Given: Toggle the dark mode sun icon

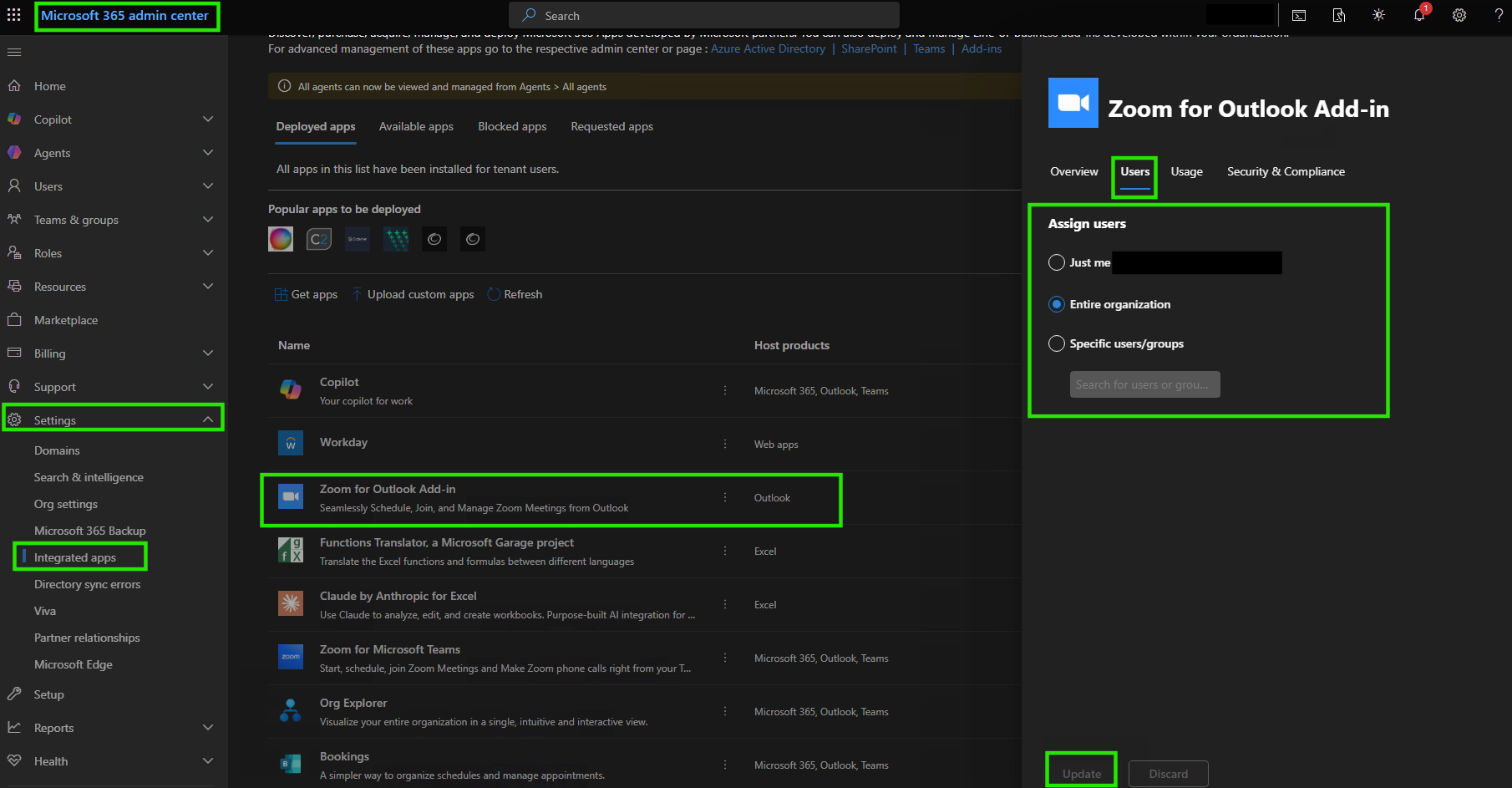Looking at the screenshot, I should [x=1379, y=15].
